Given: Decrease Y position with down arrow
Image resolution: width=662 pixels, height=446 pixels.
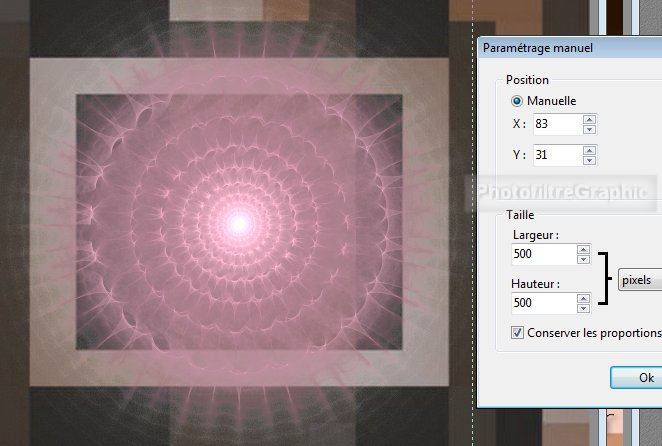Looking at the screenshot, I should click(x=590, y=160).
